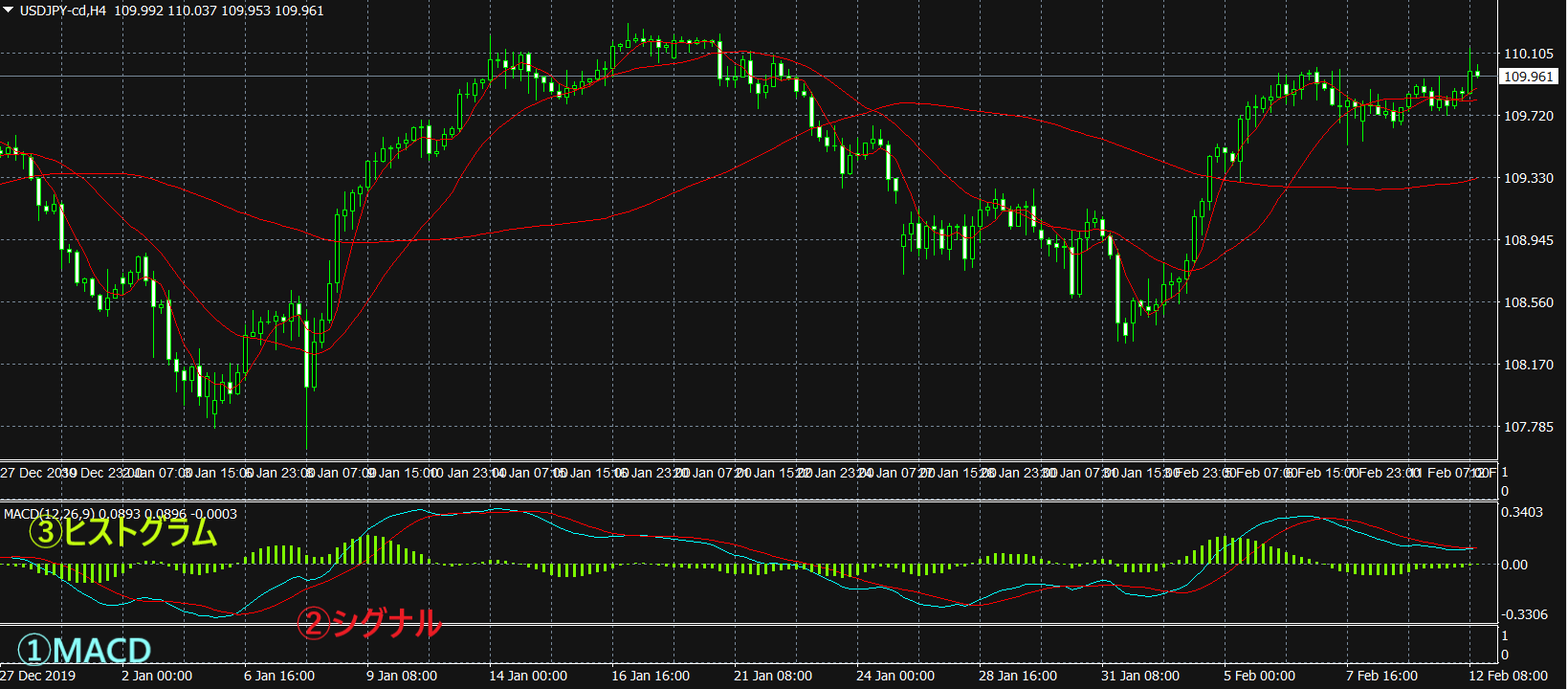Click the triangle arrow beside USDJPY-cd,H4
The height and width of the screenshot is (689, 1568).
(x=9, y=11)
